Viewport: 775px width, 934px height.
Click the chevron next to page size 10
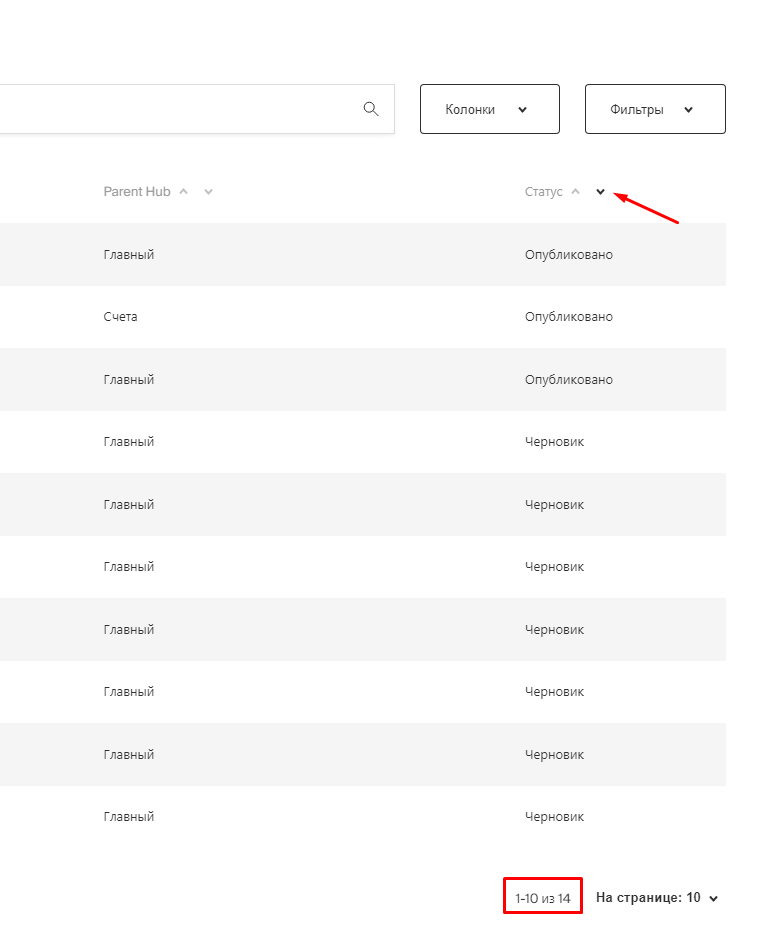[712, 897]
